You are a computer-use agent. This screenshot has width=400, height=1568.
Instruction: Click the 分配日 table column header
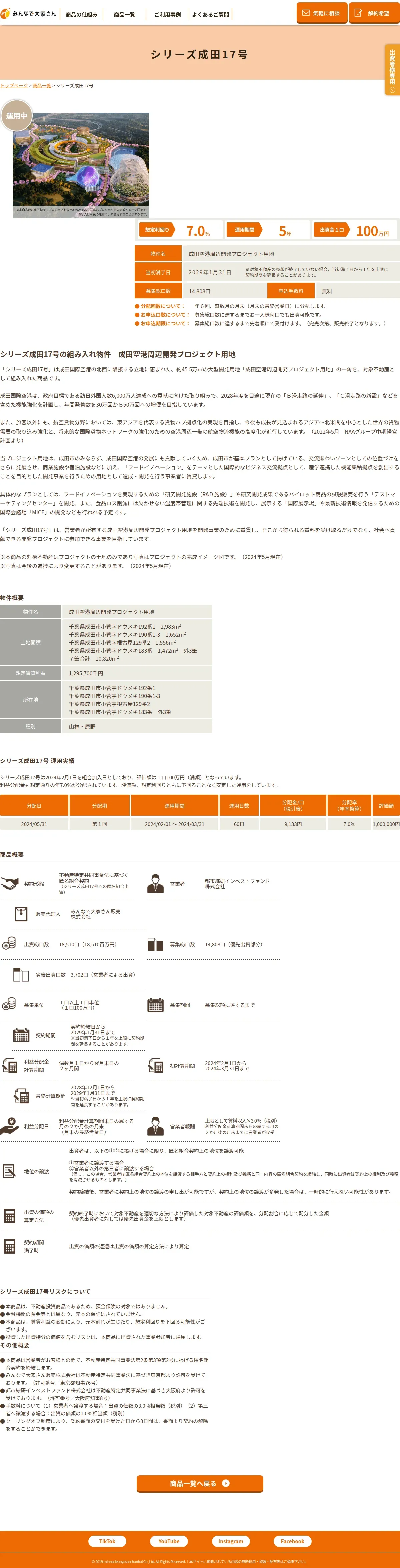click(34, 805)
